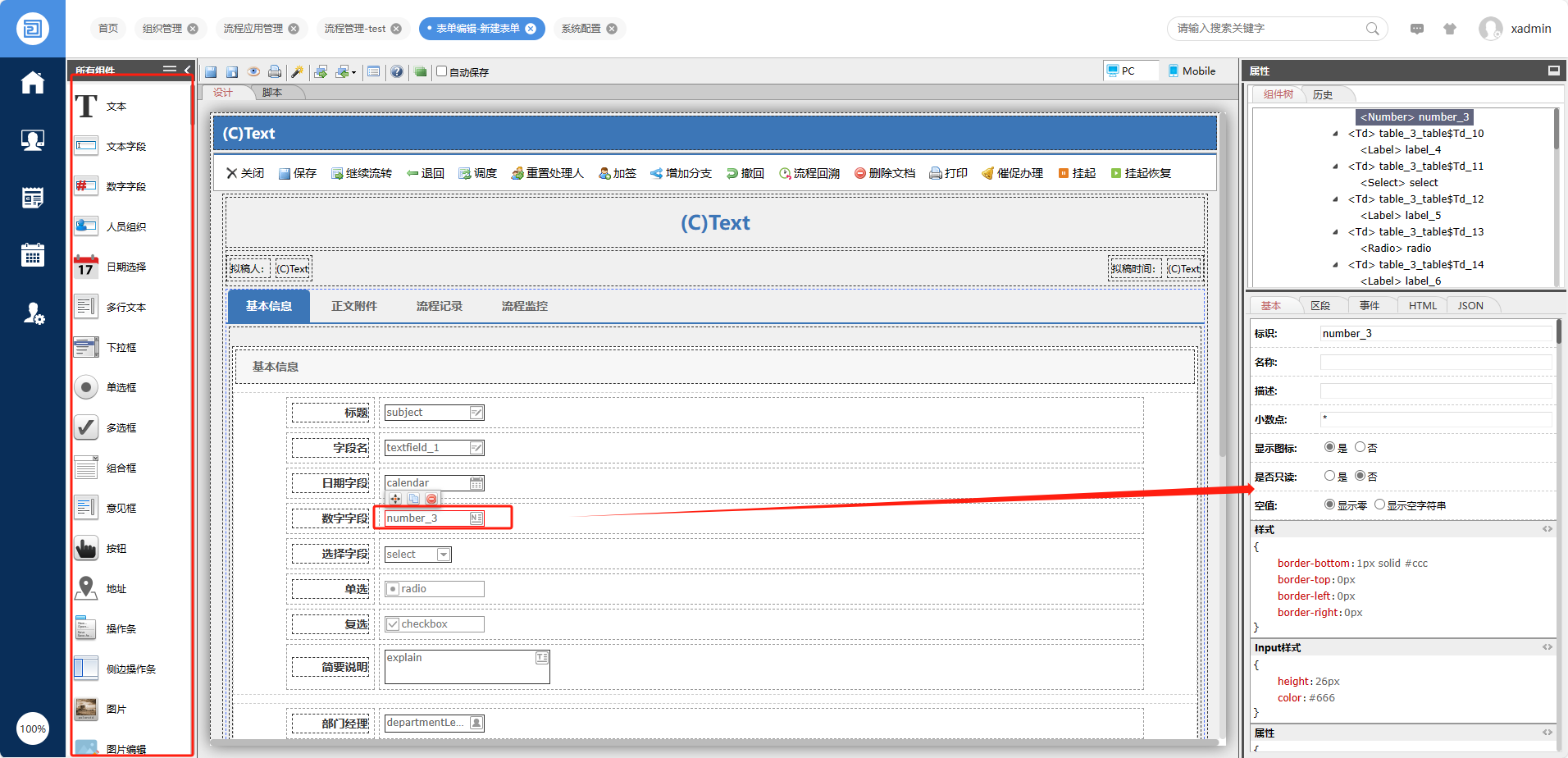Viewport: 1568px width, 758px height.
Task: Click the 继续流转 action button
Action: [362, 173]
